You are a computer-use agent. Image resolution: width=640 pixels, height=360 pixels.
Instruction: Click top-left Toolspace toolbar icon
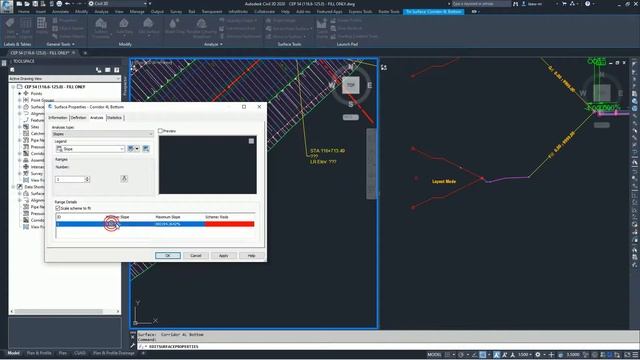coord(12,70)
